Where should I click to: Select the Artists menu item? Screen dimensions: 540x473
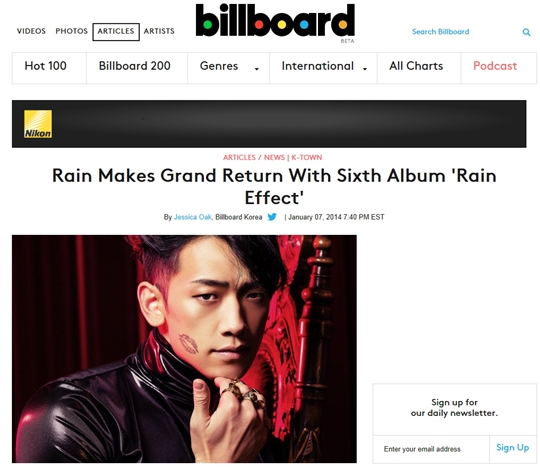(159, 31)
